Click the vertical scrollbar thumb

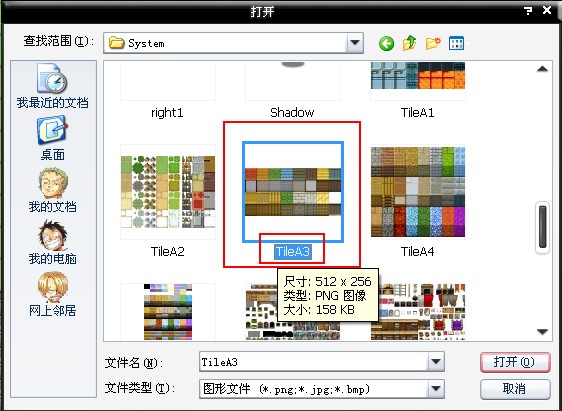[542, 227]
